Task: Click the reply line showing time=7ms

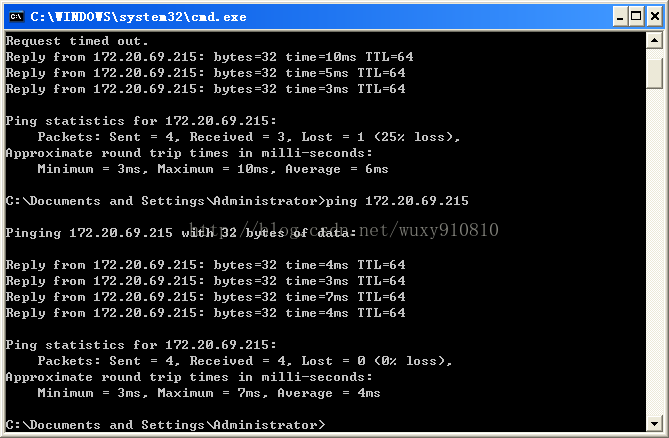Action: [205, 297]
